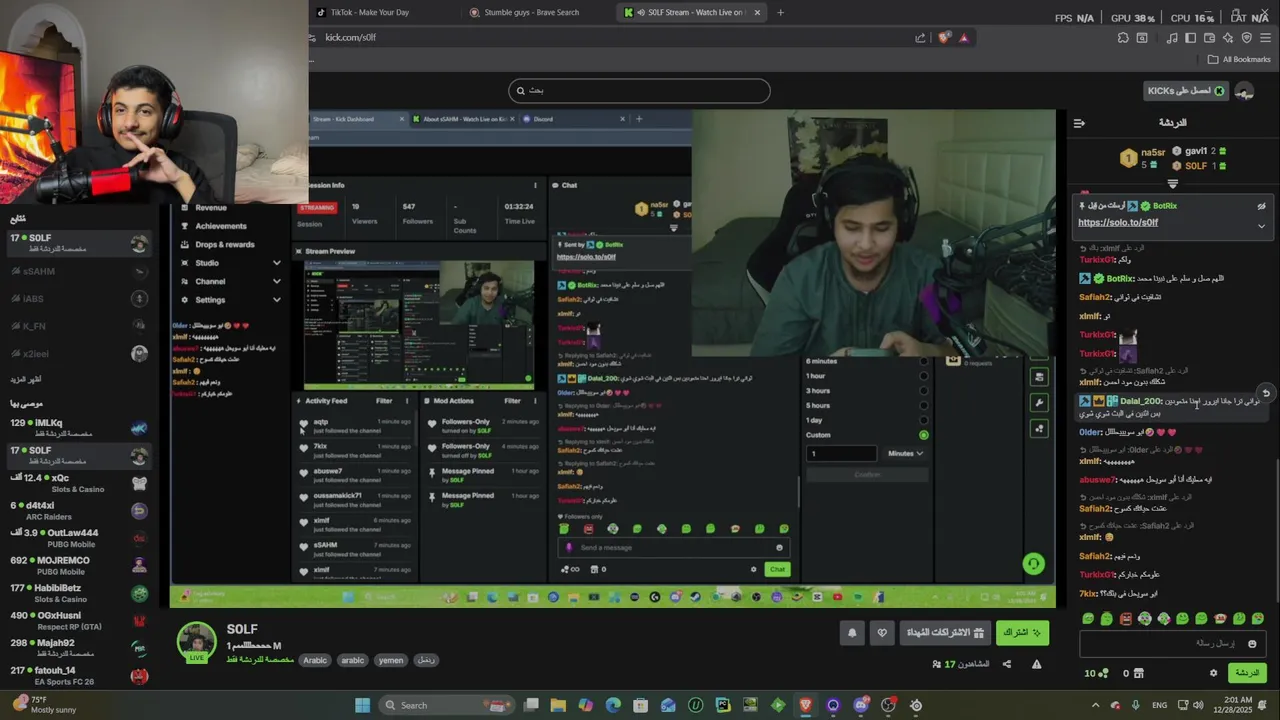The width and height of the screenshot is (1280, 720).
Task: Click username Dalal_200 in chat
Action: pos(1141,401)
